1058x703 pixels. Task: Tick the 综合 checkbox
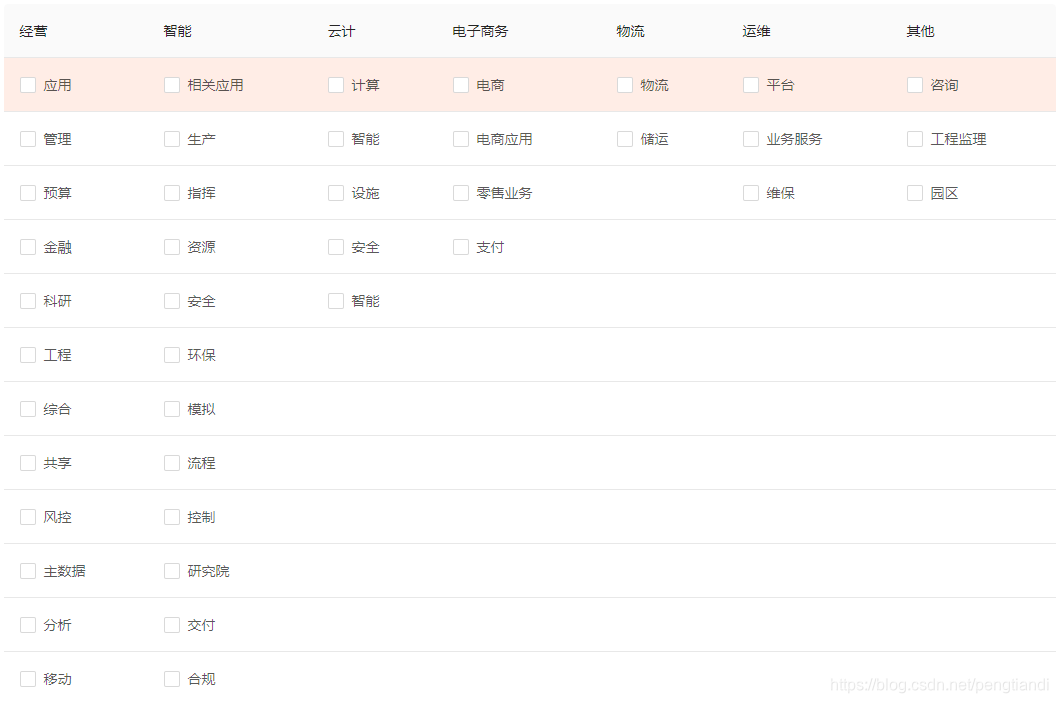pyautogui.click(x=28, y=409)
